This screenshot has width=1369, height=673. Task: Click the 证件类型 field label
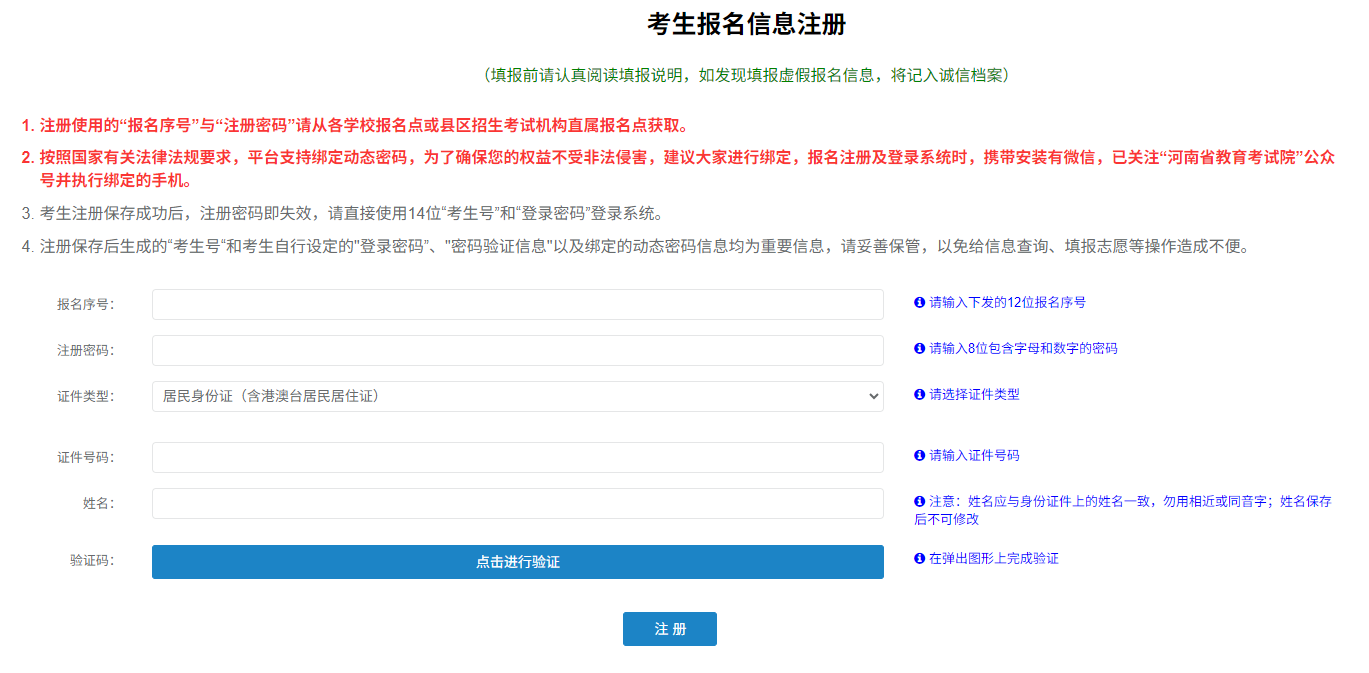tap(85, 396)
